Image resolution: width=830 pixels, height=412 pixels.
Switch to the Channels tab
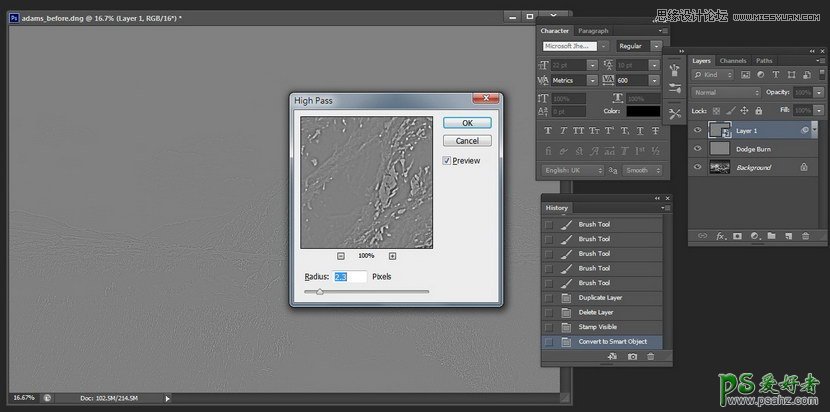coord(733,61)
